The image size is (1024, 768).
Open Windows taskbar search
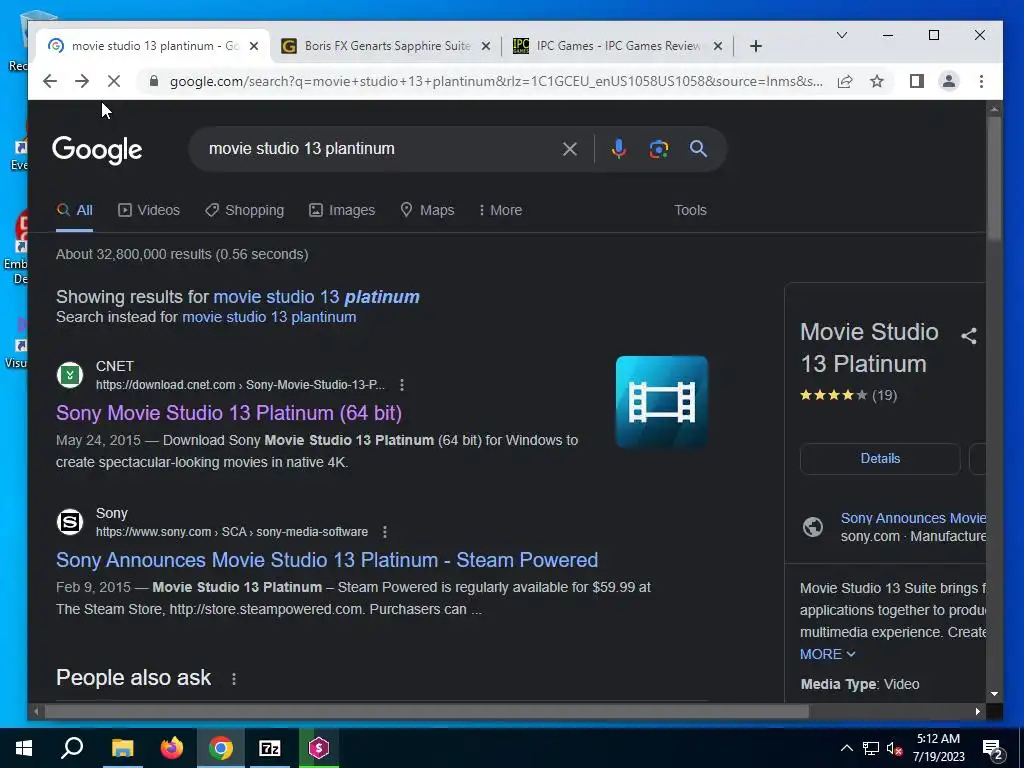pyautogui.click(x=72, y=748)
